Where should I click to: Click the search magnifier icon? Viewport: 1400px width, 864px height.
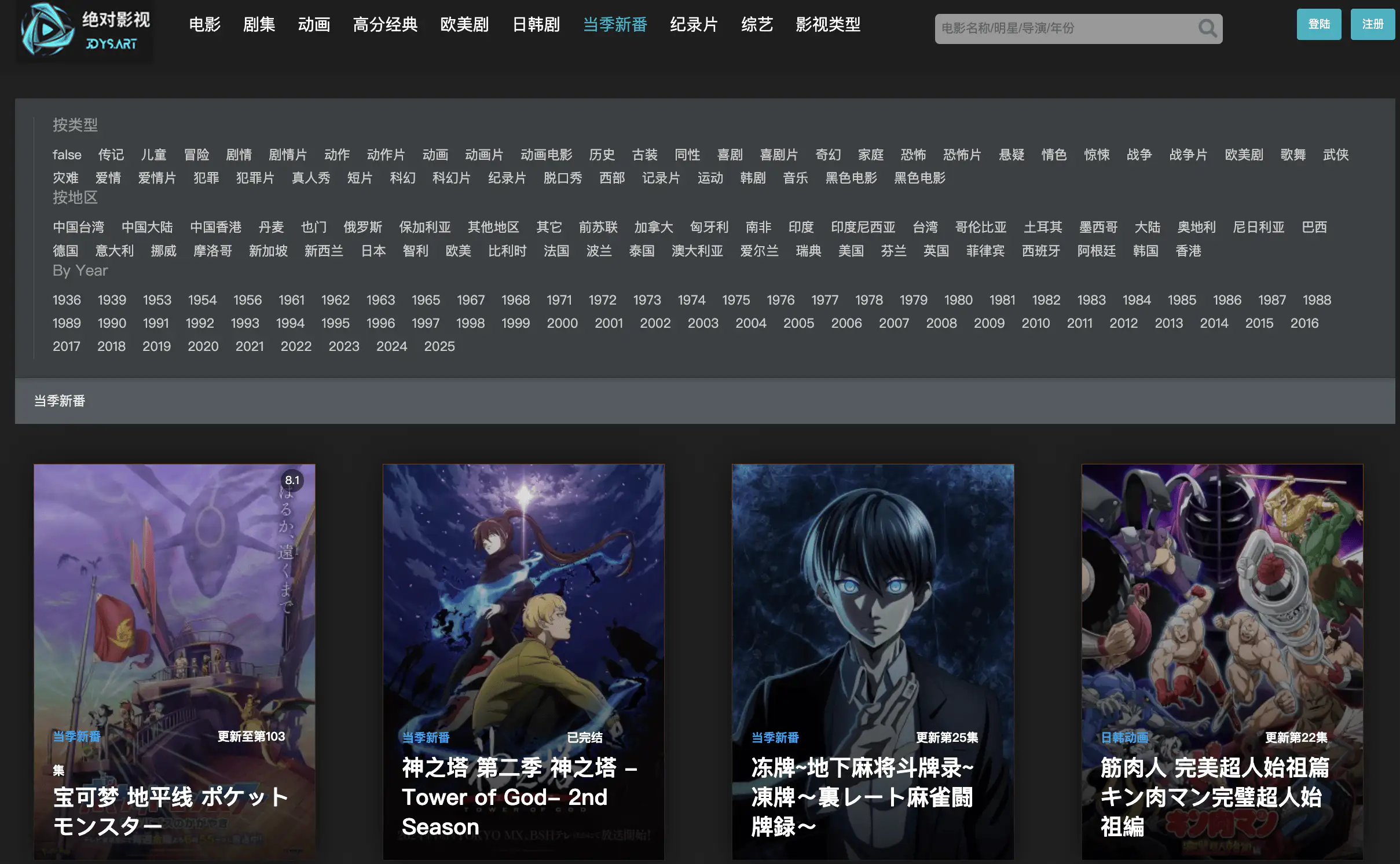tap(1207, 28)
